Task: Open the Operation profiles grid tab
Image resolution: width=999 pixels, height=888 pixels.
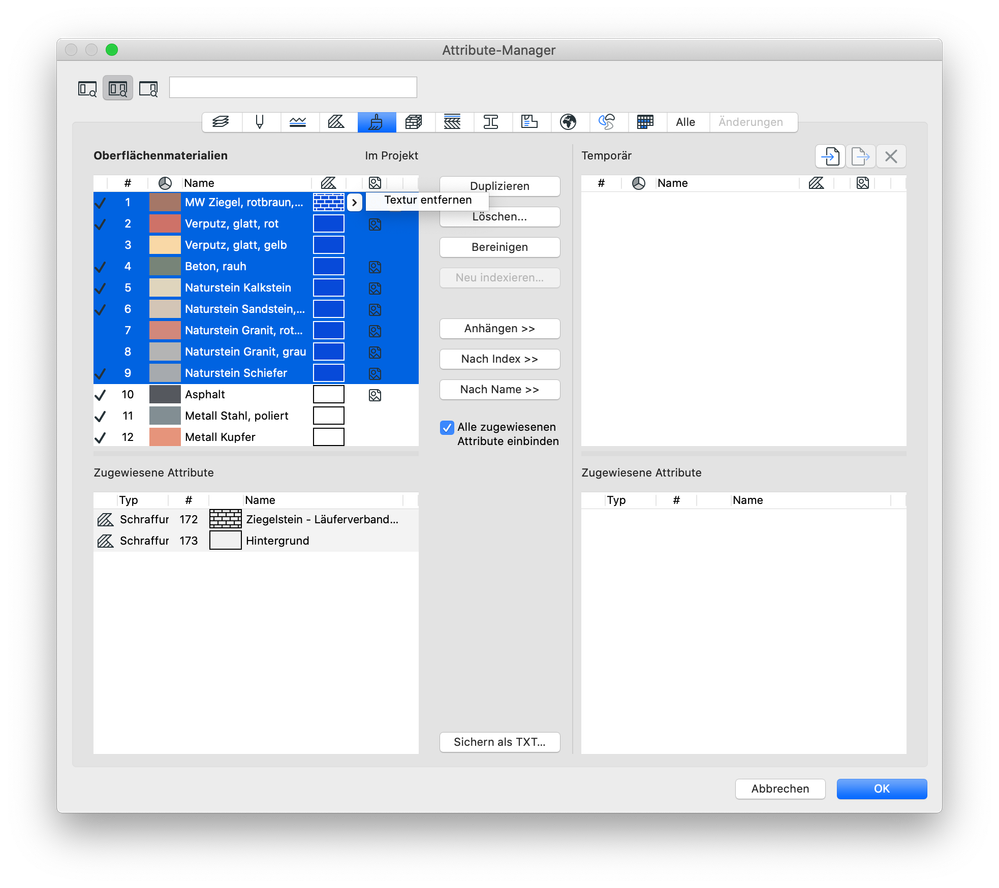Action: coord(645,122)
